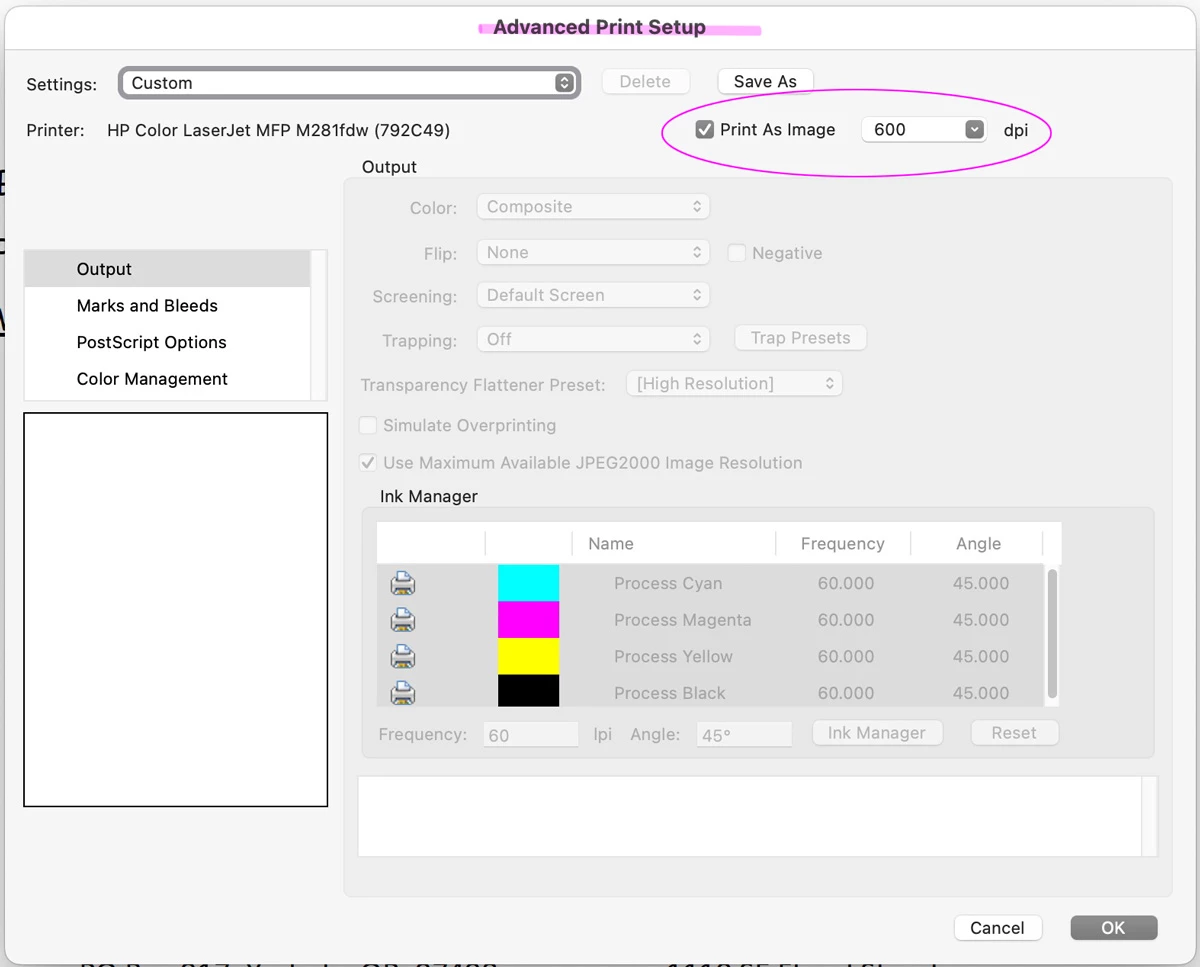1200x967 pixels.
Task: Select the Process Cyan row name
Action: click(668, 583)
